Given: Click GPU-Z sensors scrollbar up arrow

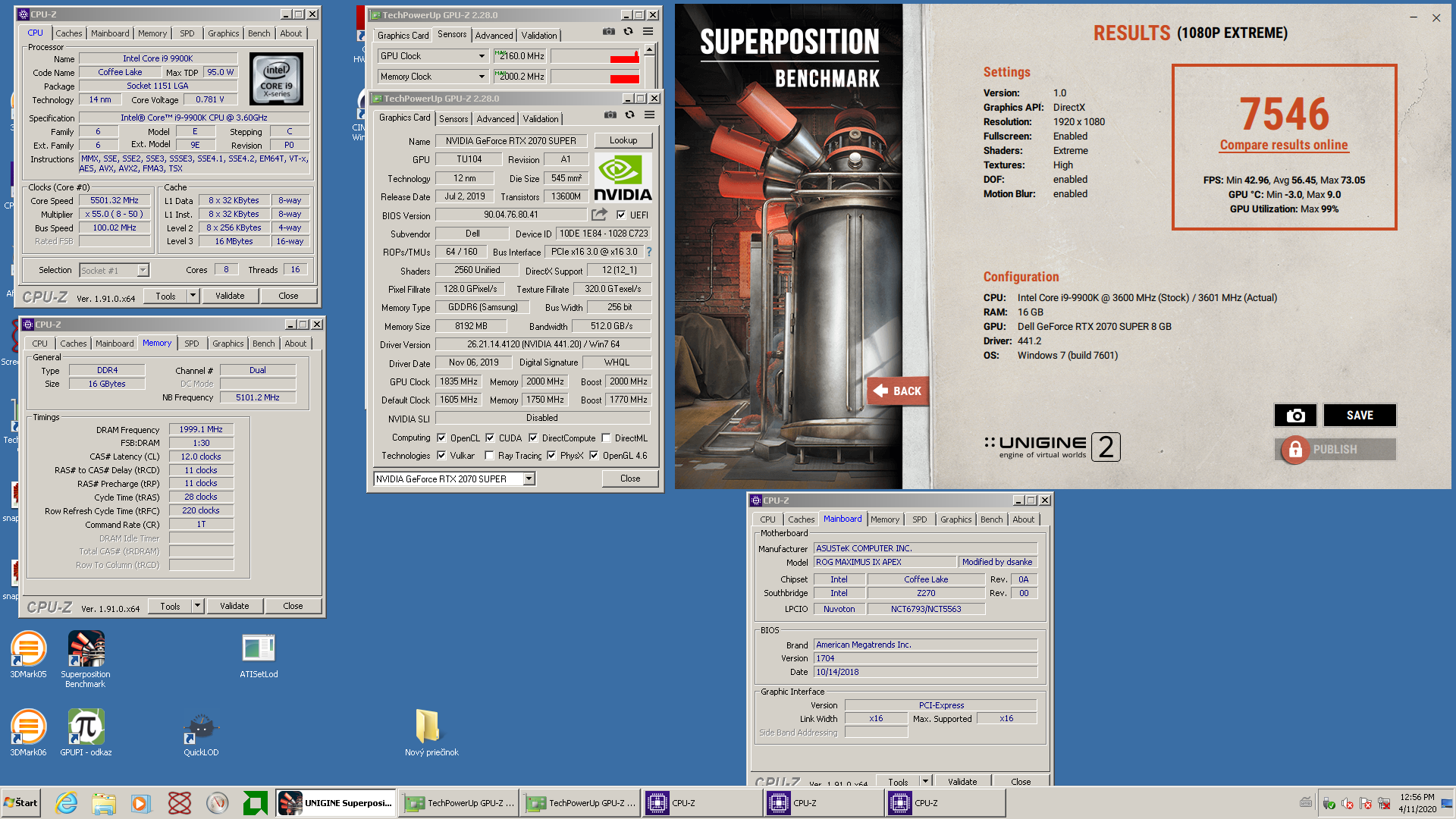Looking at the screenshot, I should (x=649, y=49).
